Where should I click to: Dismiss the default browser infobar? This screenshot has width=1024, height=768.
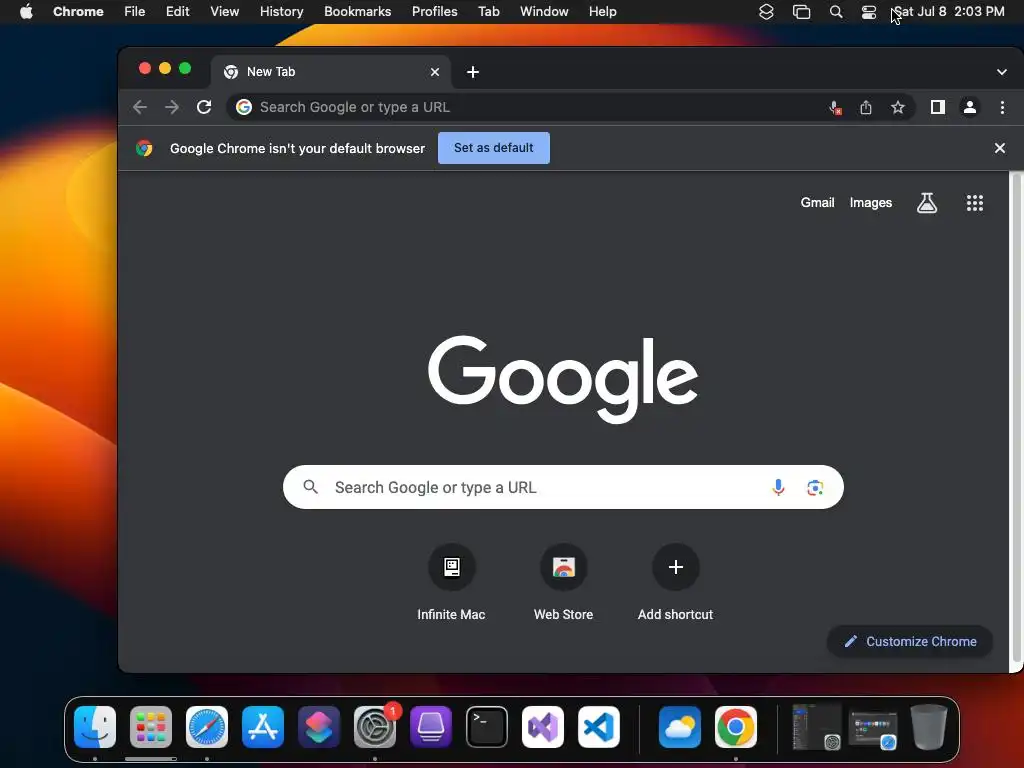999,148
